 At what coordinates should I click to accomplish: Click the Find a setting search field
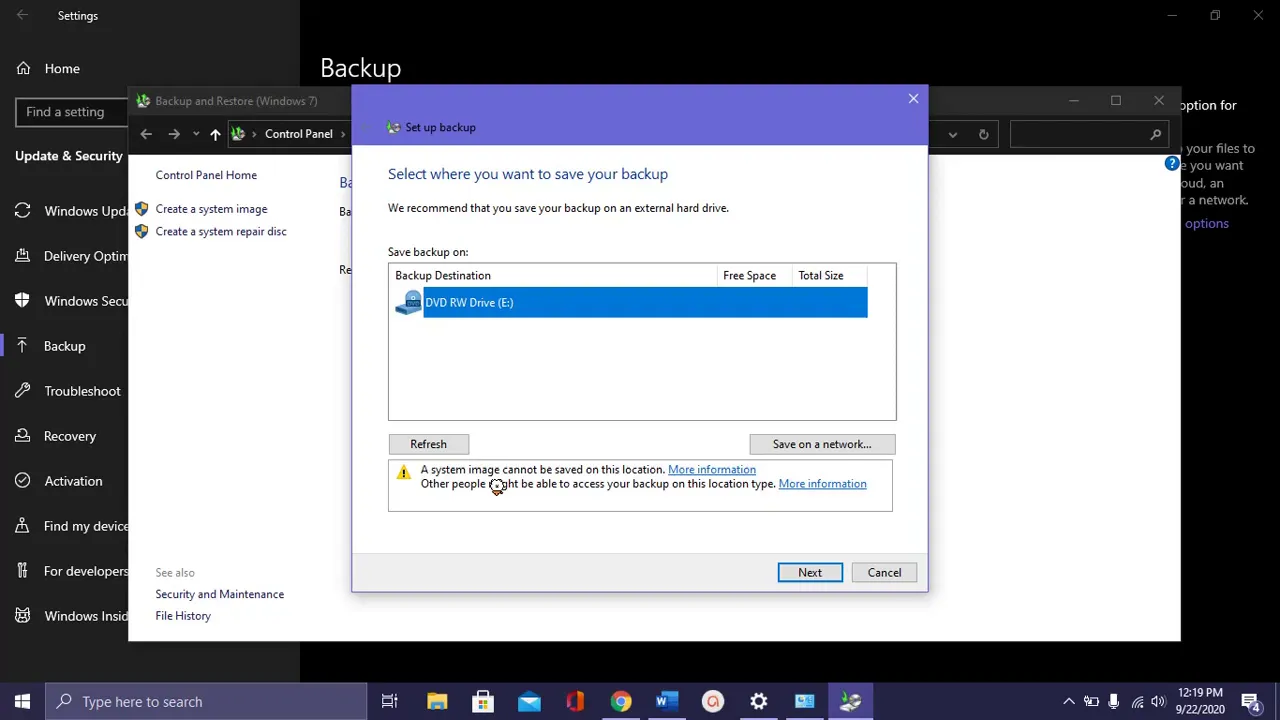72,112
